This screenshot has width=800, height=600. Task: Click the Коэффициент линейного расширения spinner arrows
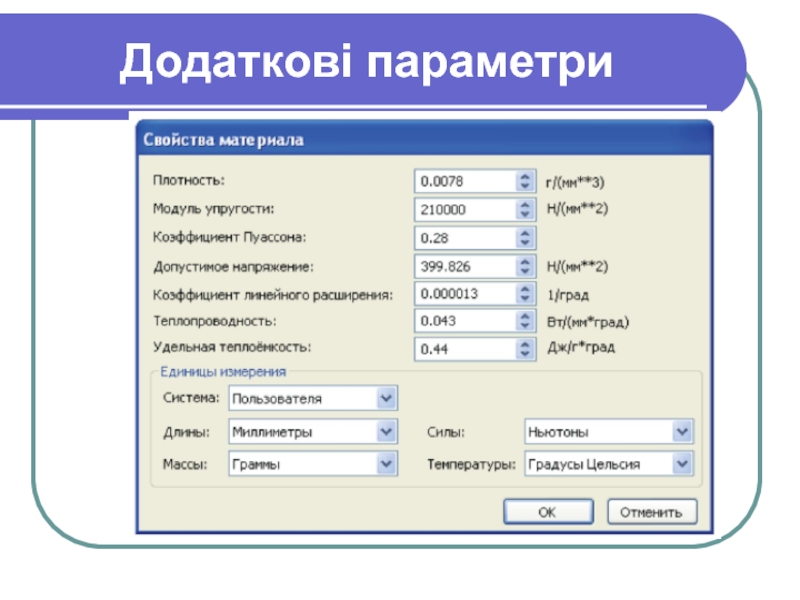[525, 294]
